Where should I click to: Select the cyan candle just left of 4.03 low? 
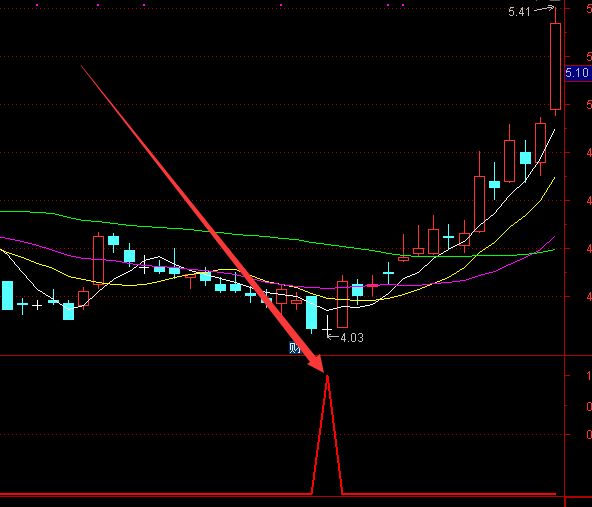(311, 313)
